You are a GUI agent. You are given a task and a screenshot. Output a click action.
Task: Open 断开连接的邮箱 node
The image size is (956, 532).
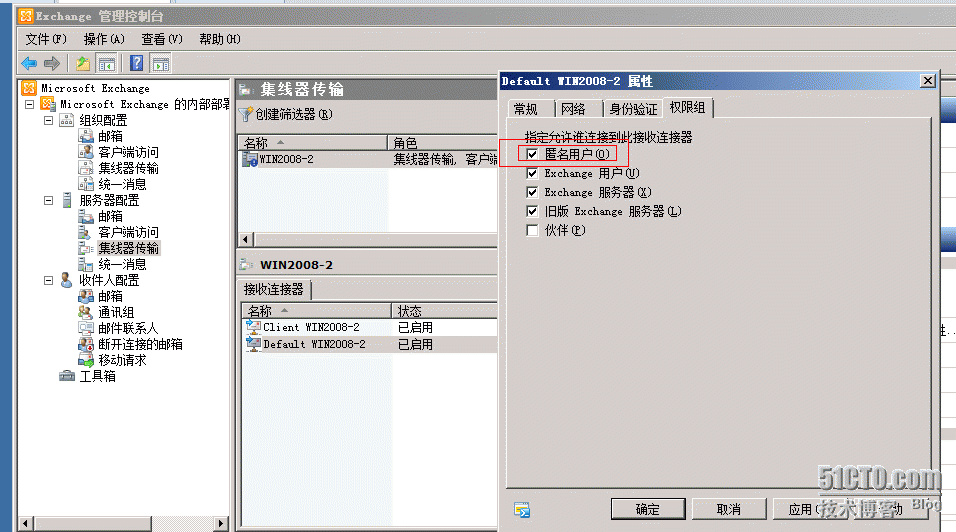tap(140, 344)
